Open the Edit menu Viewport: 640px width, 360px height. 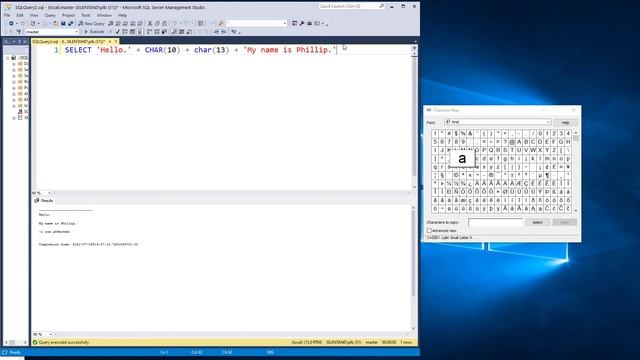tap(20, 15)
